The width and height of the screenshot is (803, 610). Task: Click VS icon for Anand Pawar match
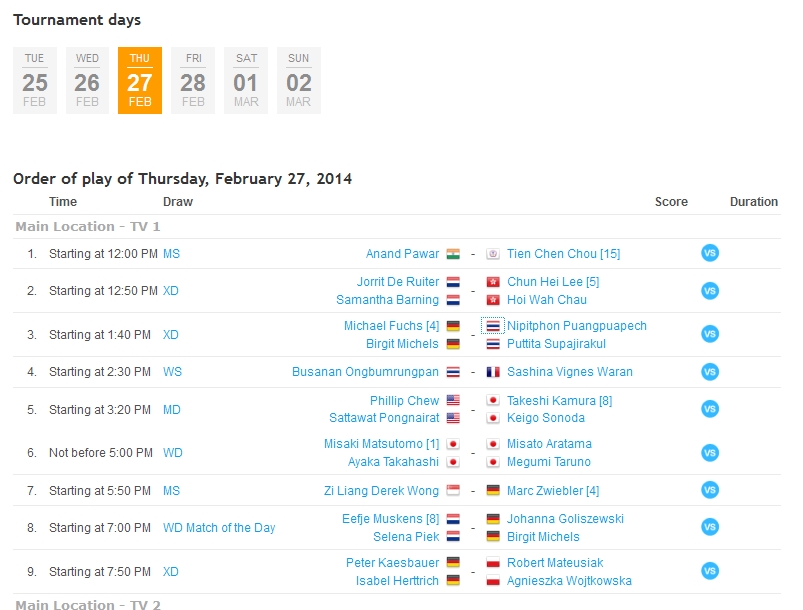[x=710, y=254]
